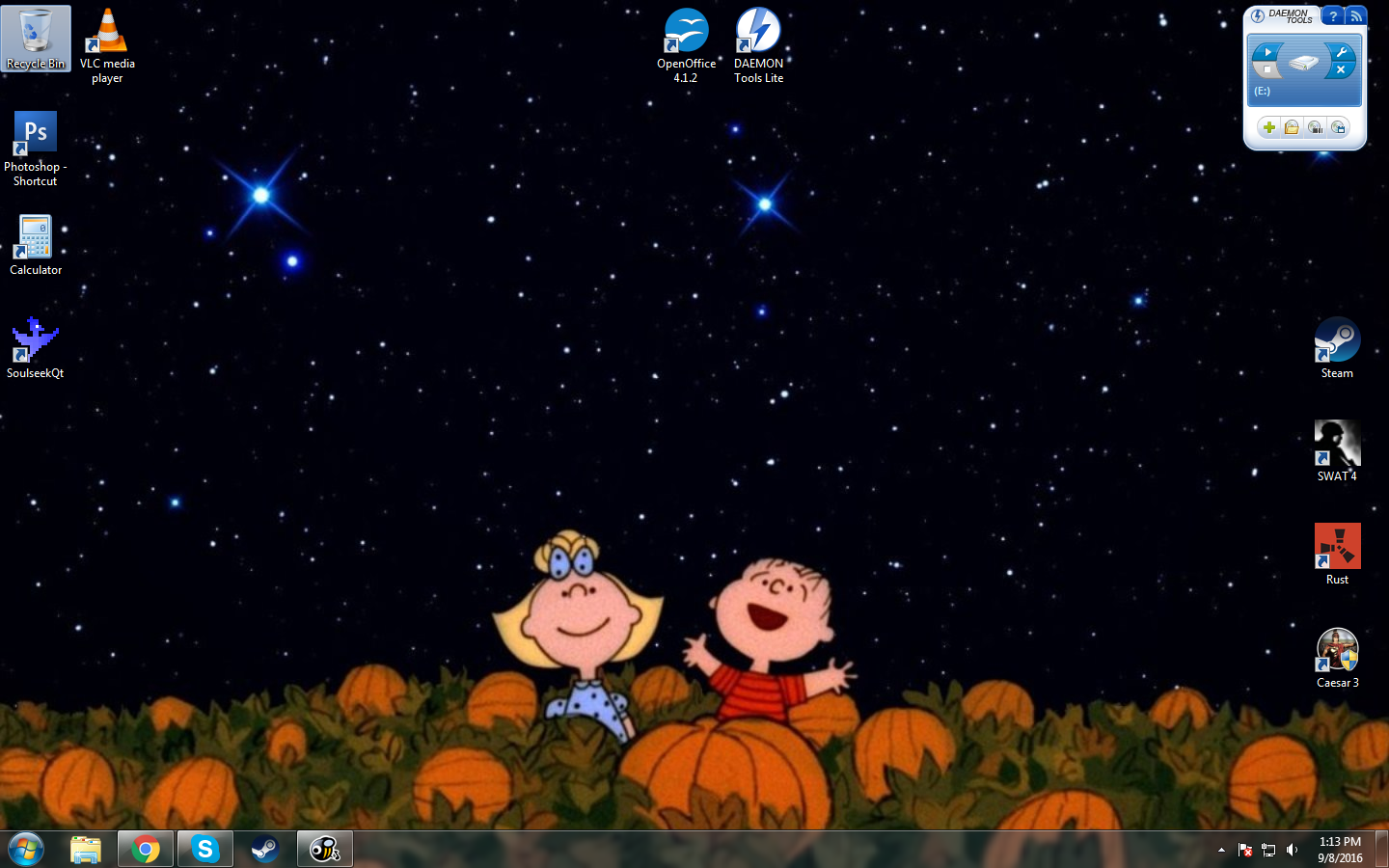Click the third disc imaging icon in gadget

coord(1316,127)
